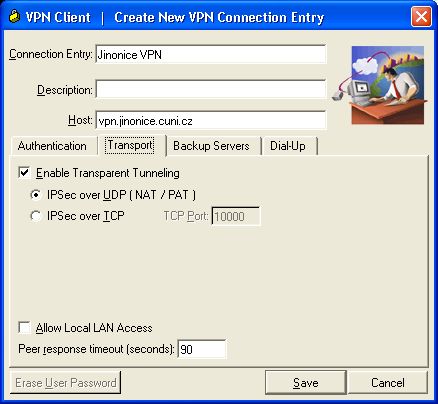438x404 pixels.
Task: Enable Allow Local LAN Access
Action: click(24, 327)
